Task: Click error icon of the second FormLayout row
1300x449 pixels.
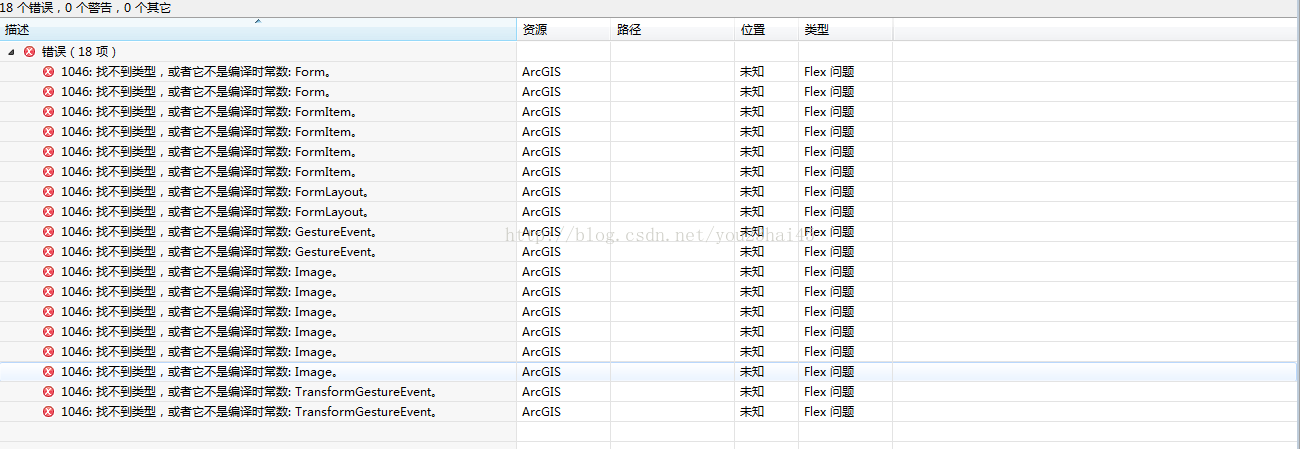Action: [x=49, y=211]
